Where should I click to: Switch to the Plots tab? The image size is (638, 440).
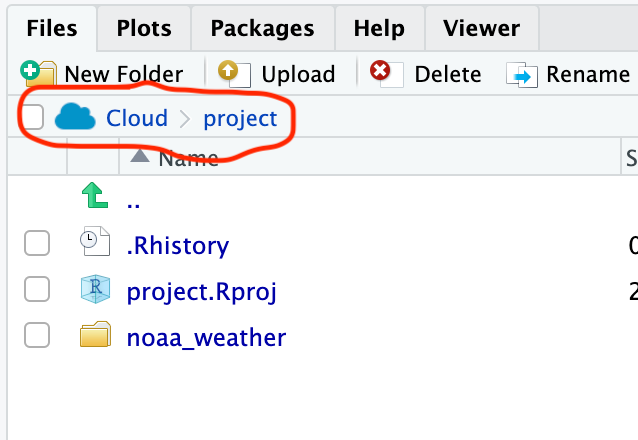click(x=143, y=29)
